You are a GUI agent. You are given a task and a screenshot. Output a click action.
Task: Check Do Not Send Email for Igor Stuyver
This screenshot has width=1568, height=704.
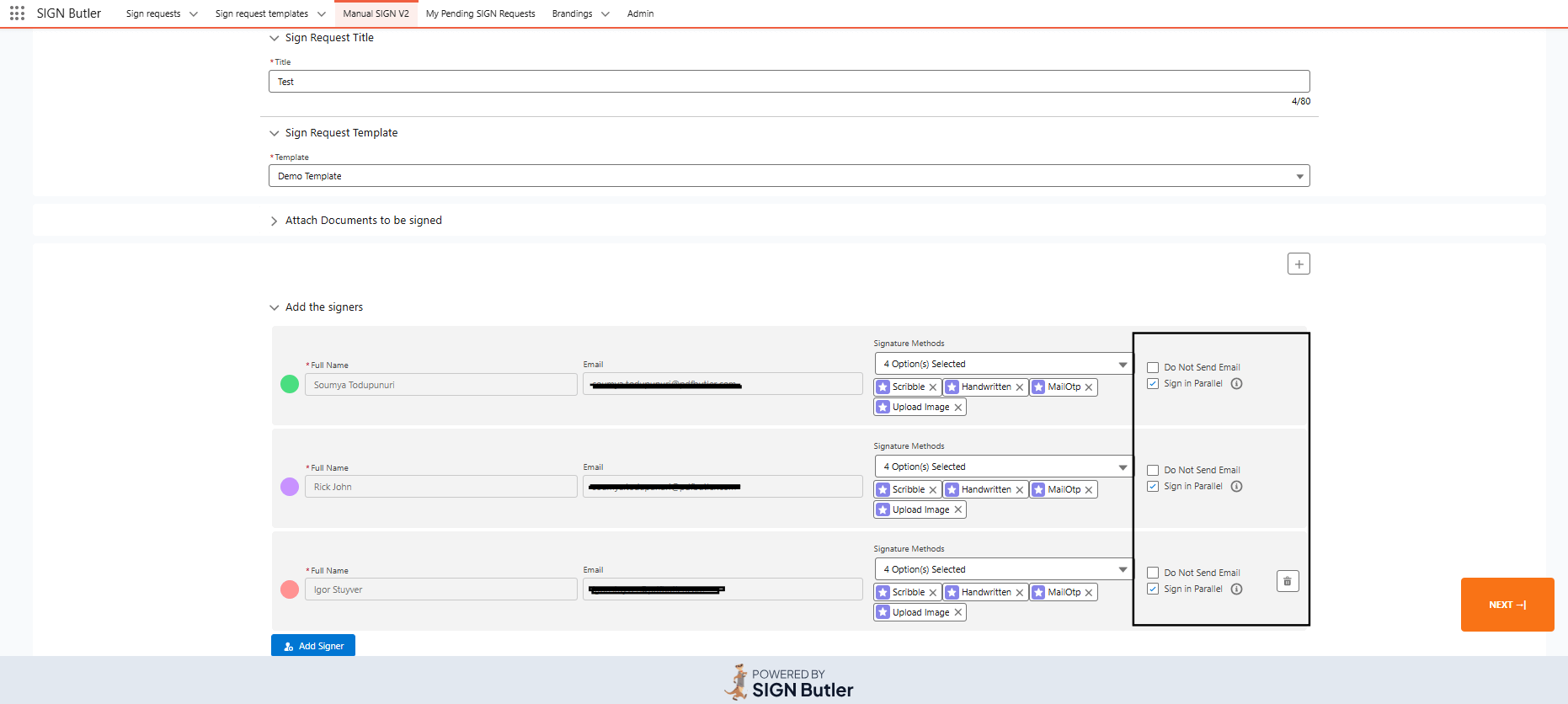pos(1153,573)
